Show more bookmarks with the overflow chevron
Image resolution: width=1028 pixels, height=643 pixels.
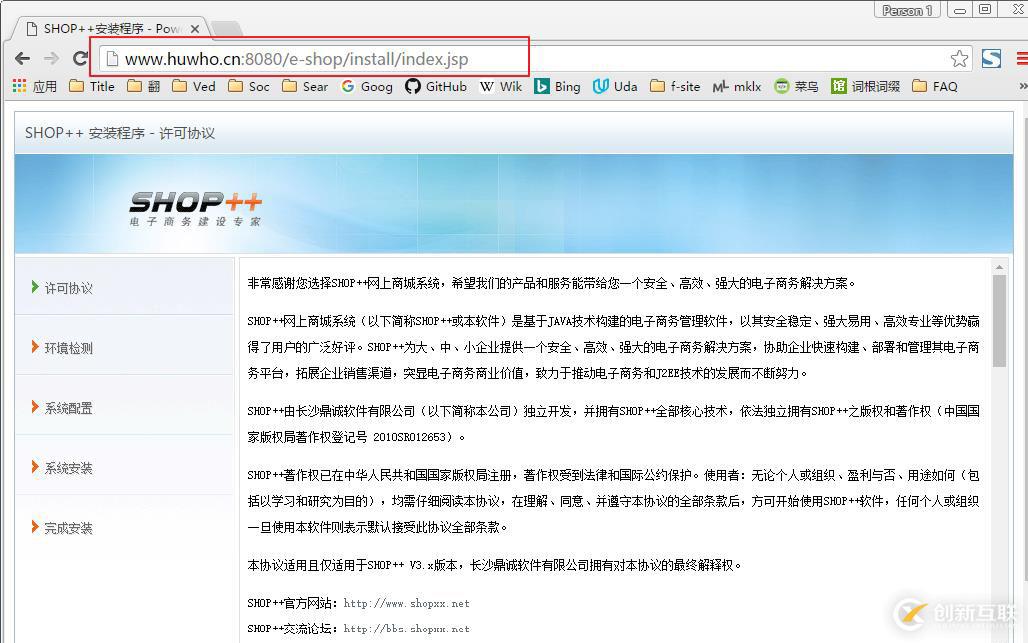coord(1023,86)
